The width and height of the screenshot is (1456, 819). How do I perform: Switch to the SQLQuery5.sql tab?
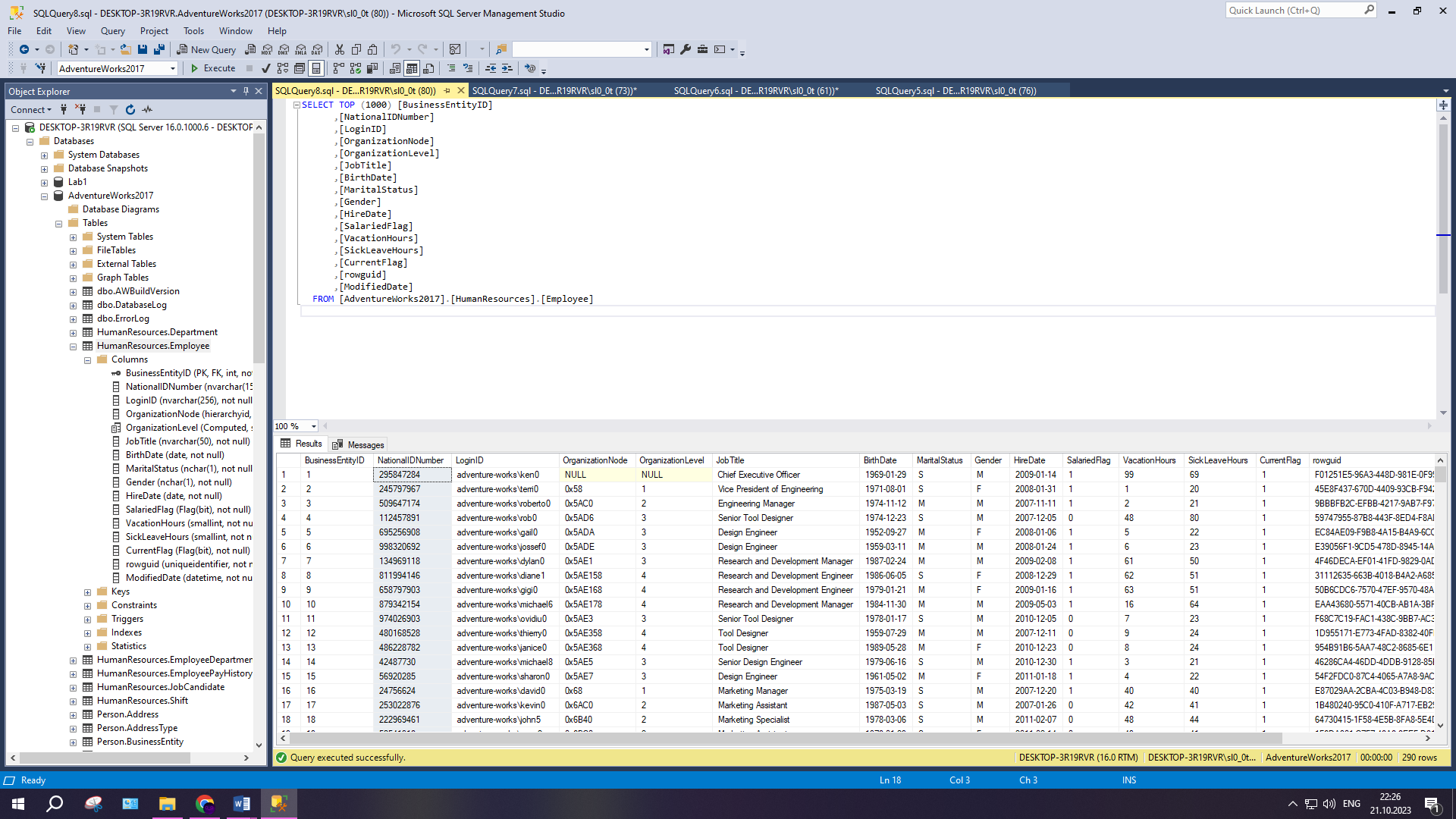(x=955, y=91)
